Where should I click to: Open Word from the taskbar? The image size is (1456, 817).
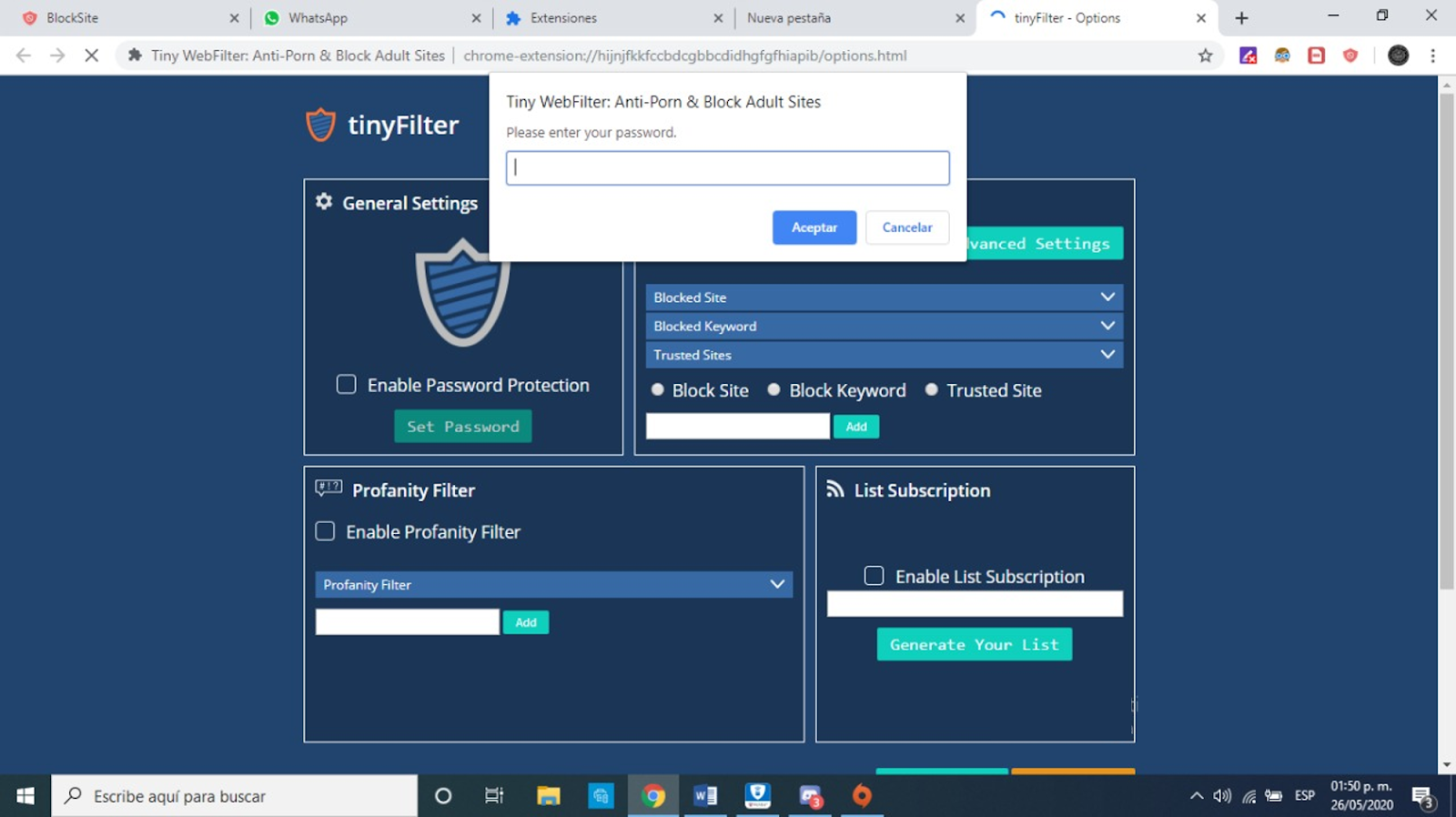[705, 796]
